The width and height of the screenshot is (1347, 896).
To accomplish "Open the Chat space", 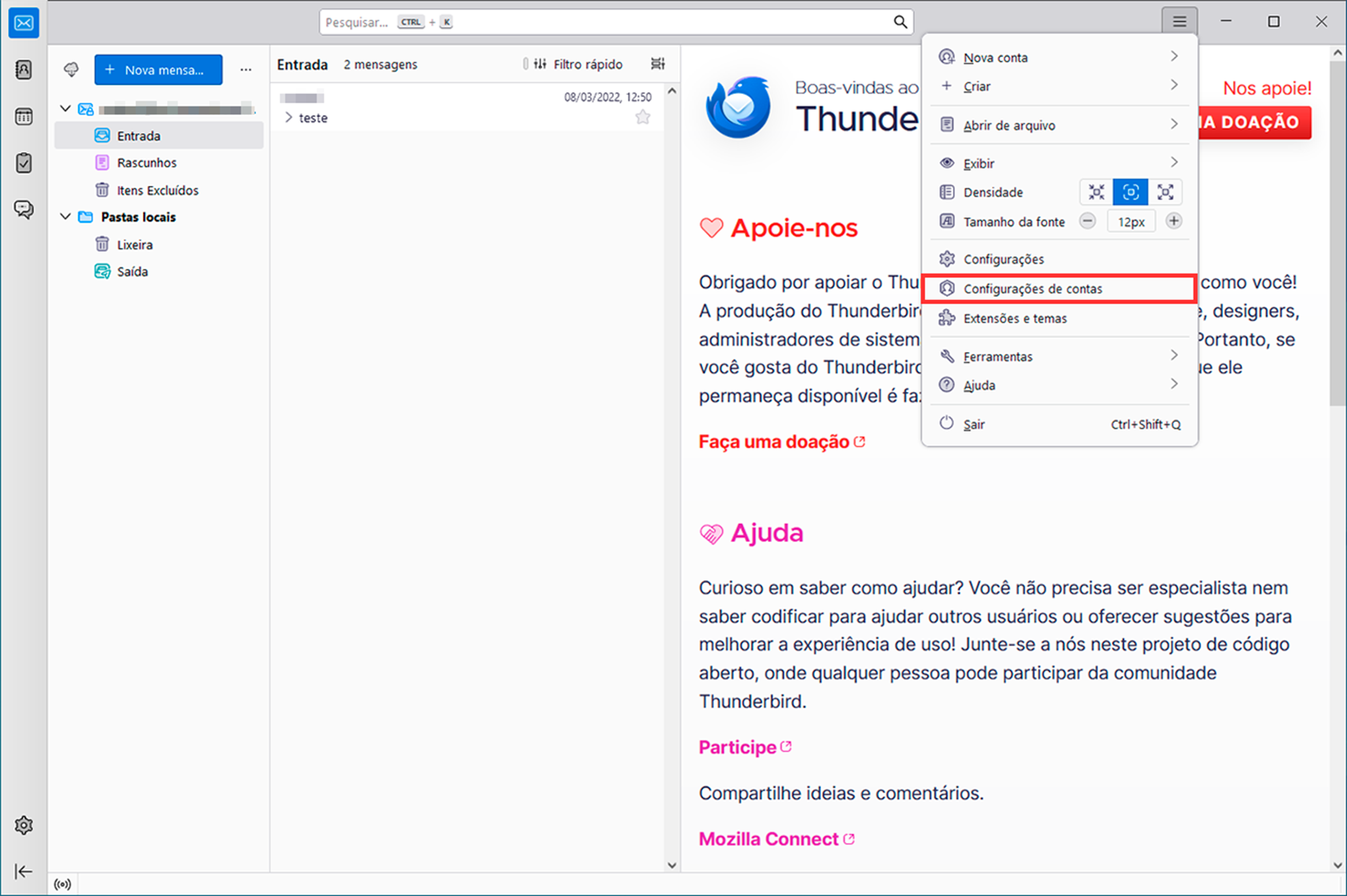I will pyautogui.click(x=24, y=209).
